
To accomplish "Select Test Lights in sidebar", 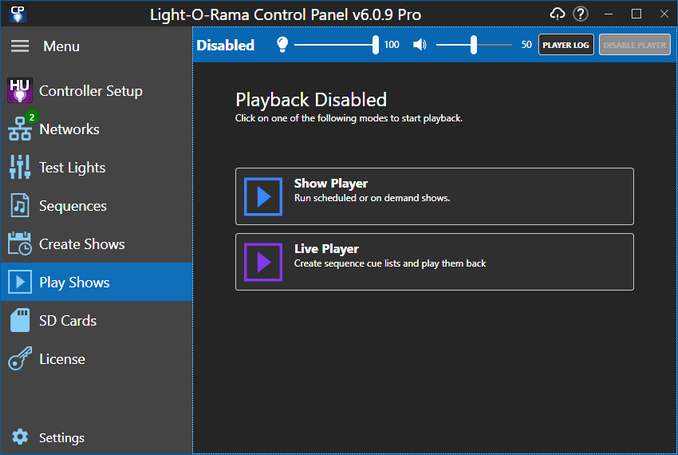I will coord(72,168).
